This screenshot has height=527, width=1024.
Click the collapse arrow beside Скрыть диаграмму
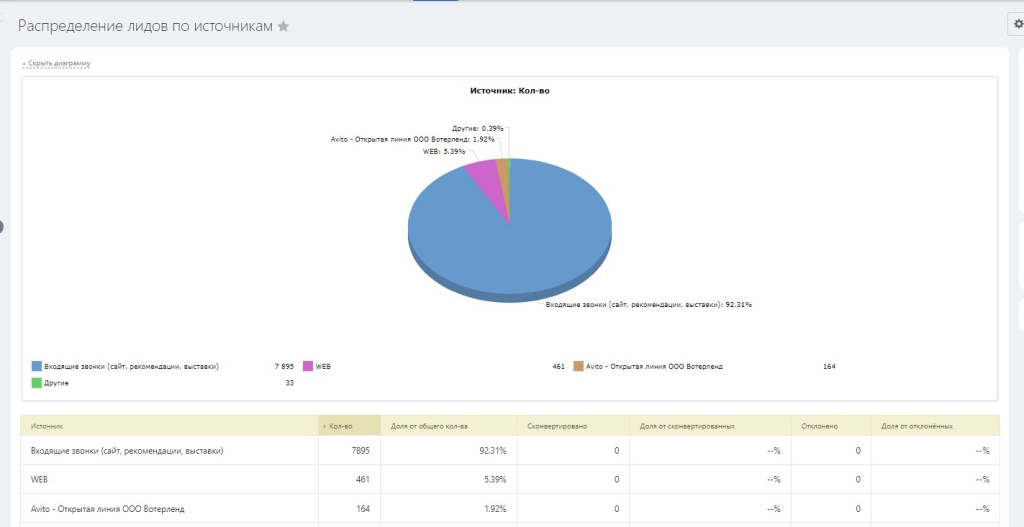point(24,64)
